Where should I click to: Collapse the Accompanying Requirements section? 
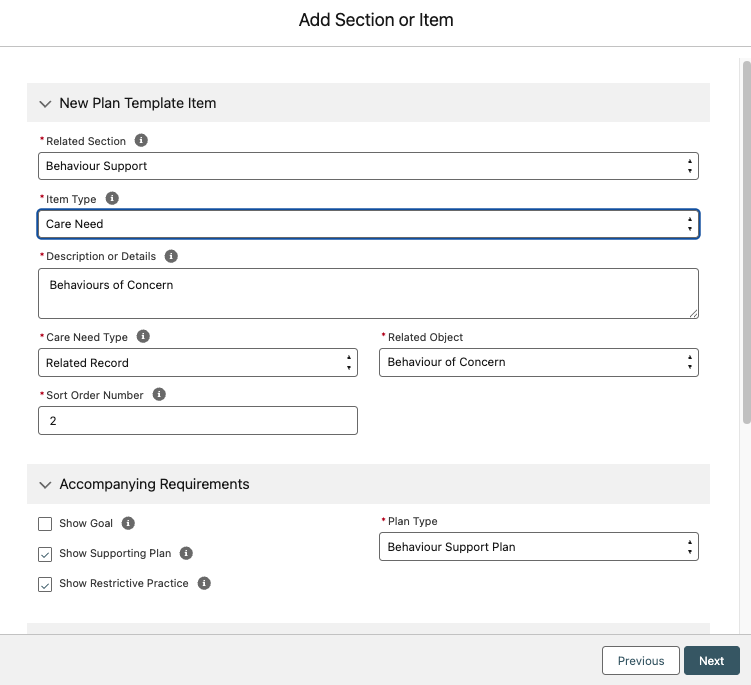click(x=44, y=484)
